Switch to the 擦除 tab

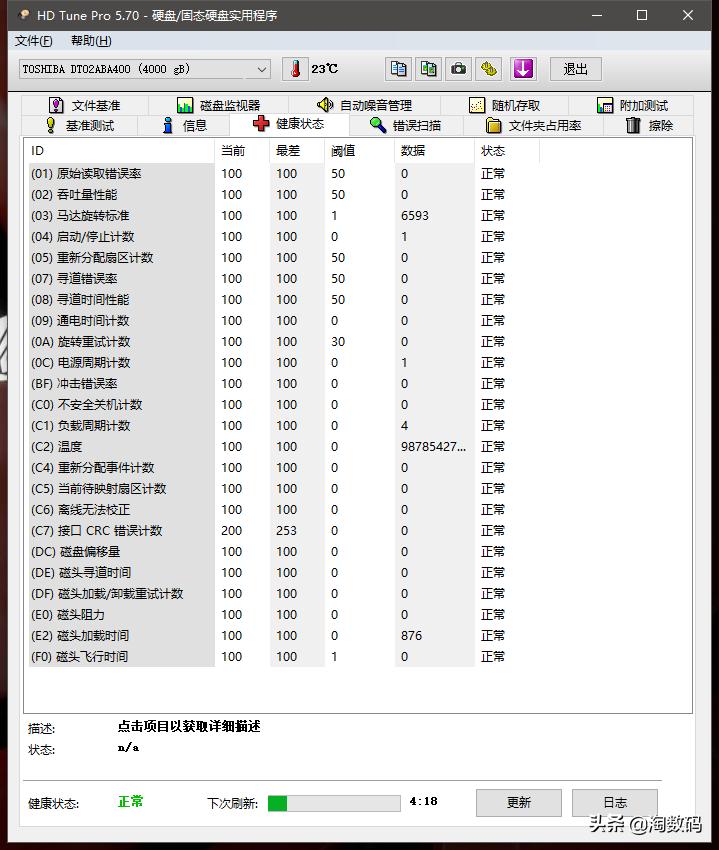[x=649, y=126]
